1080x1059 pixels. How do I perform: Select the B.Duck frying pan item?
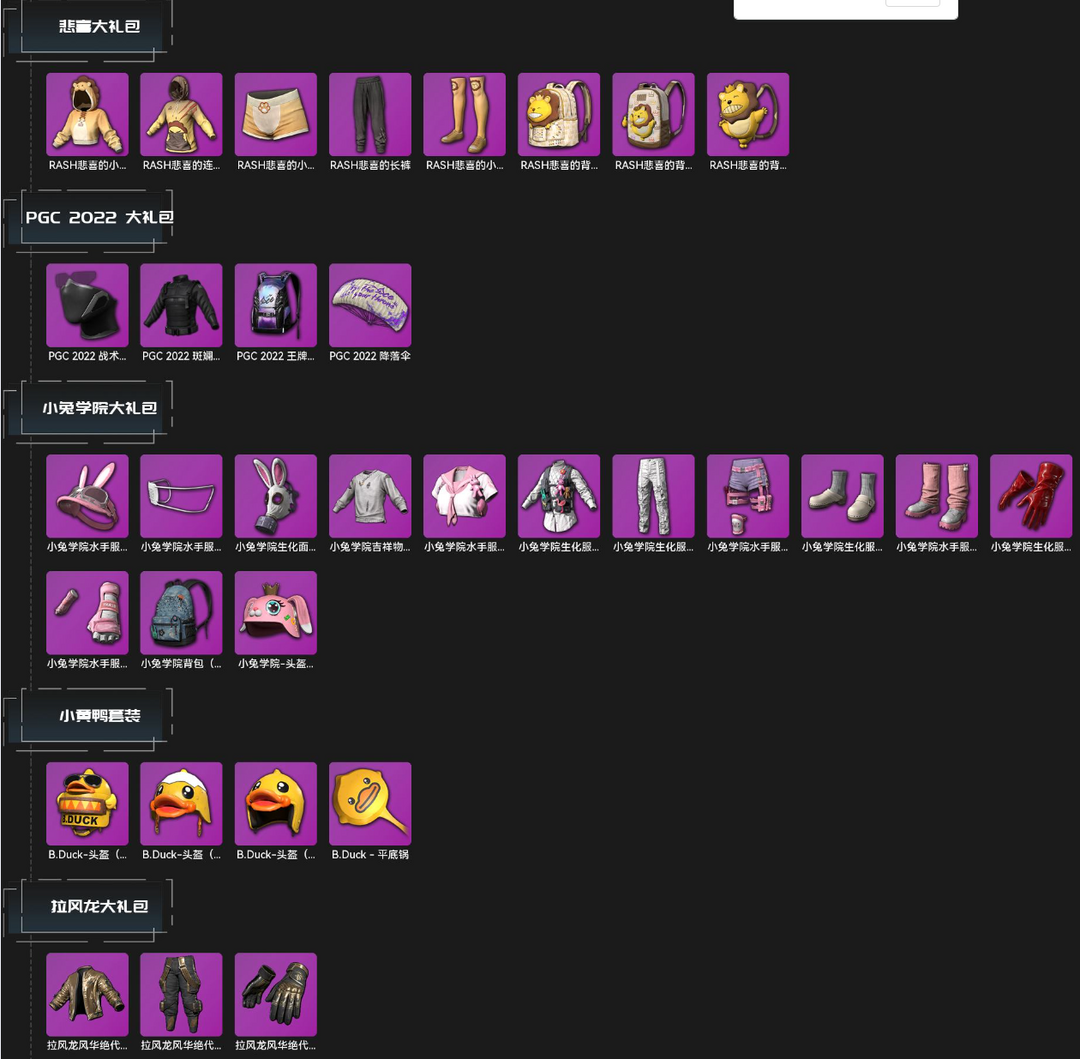370,804
